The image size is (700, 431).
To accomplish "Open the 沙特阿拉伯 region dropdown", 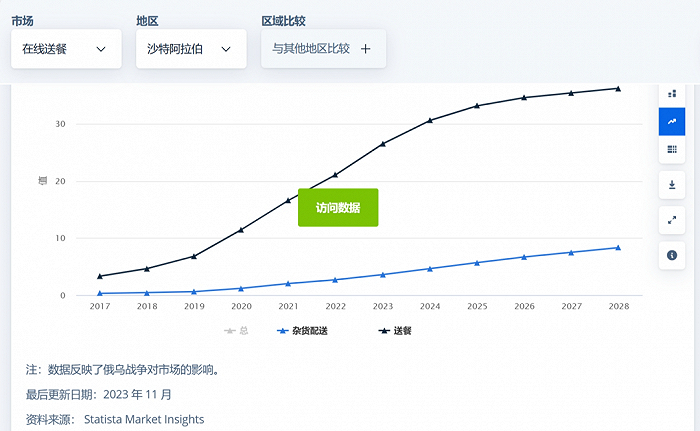I will pos(190,49).
